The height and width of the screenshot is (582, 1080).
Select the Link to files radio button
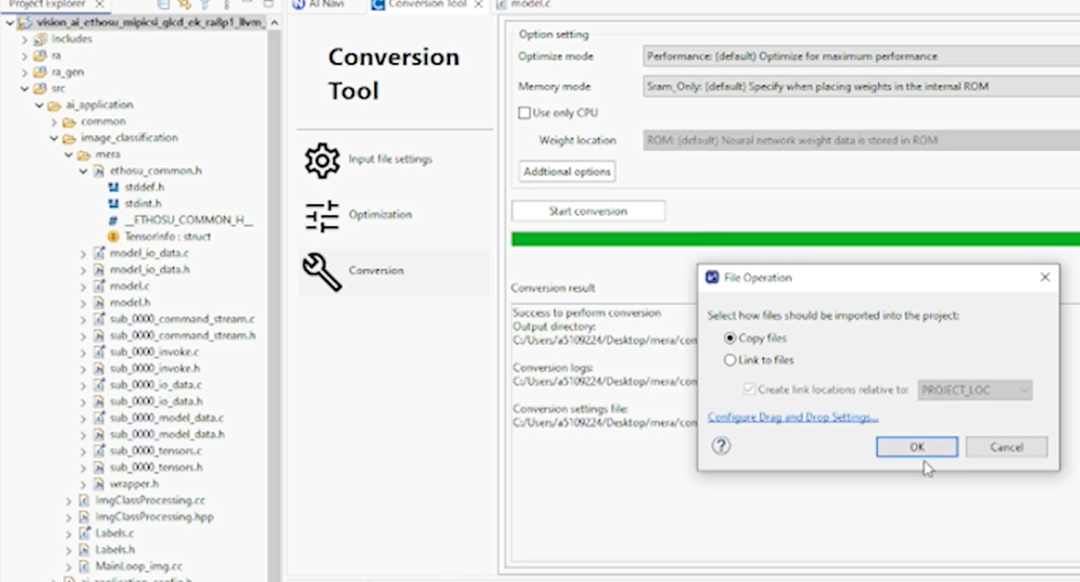point(730,360)
